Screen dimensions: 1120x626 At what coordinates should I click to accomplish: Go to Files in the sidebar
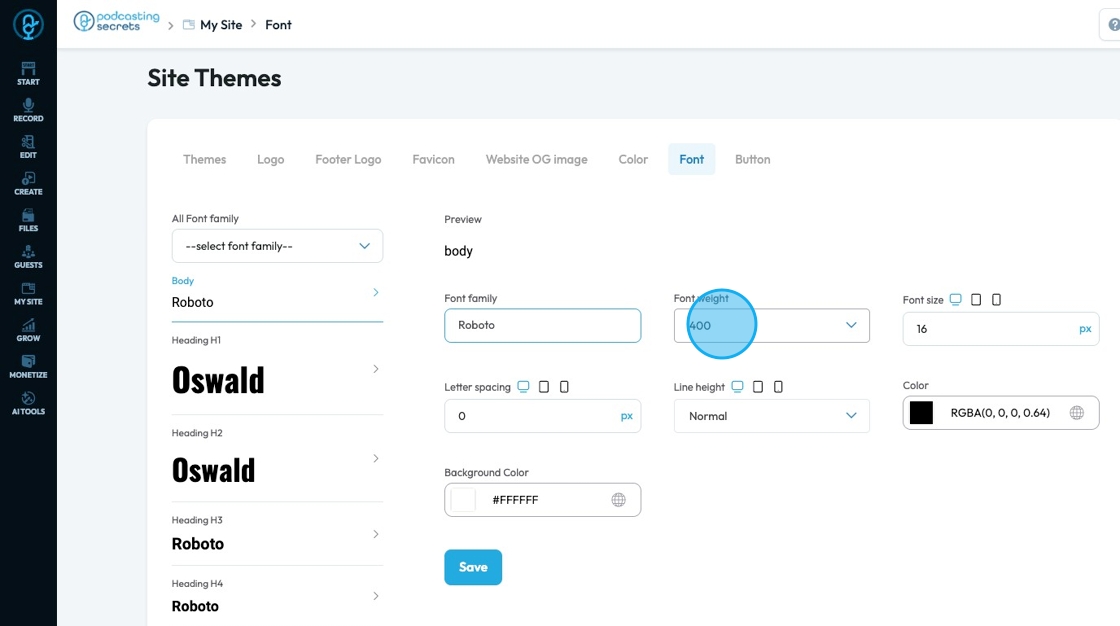coord(28,220)
